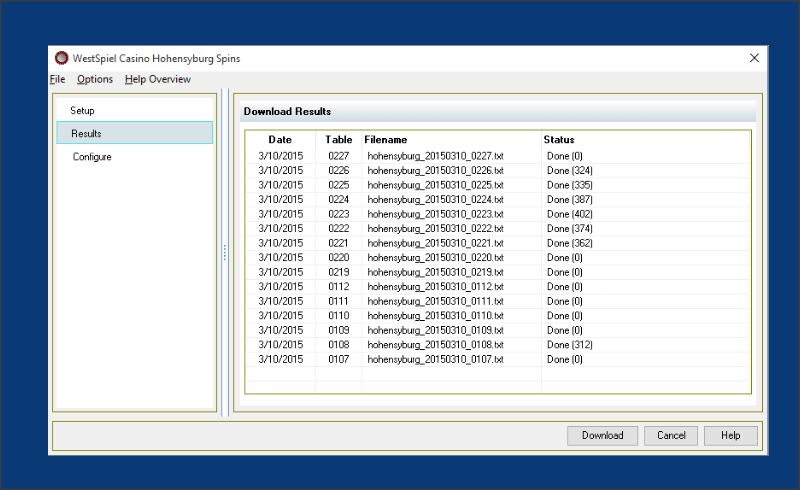This screenshot has width=800, height=490.
Task: Click table number 0225
Action: tap(339, 185)
